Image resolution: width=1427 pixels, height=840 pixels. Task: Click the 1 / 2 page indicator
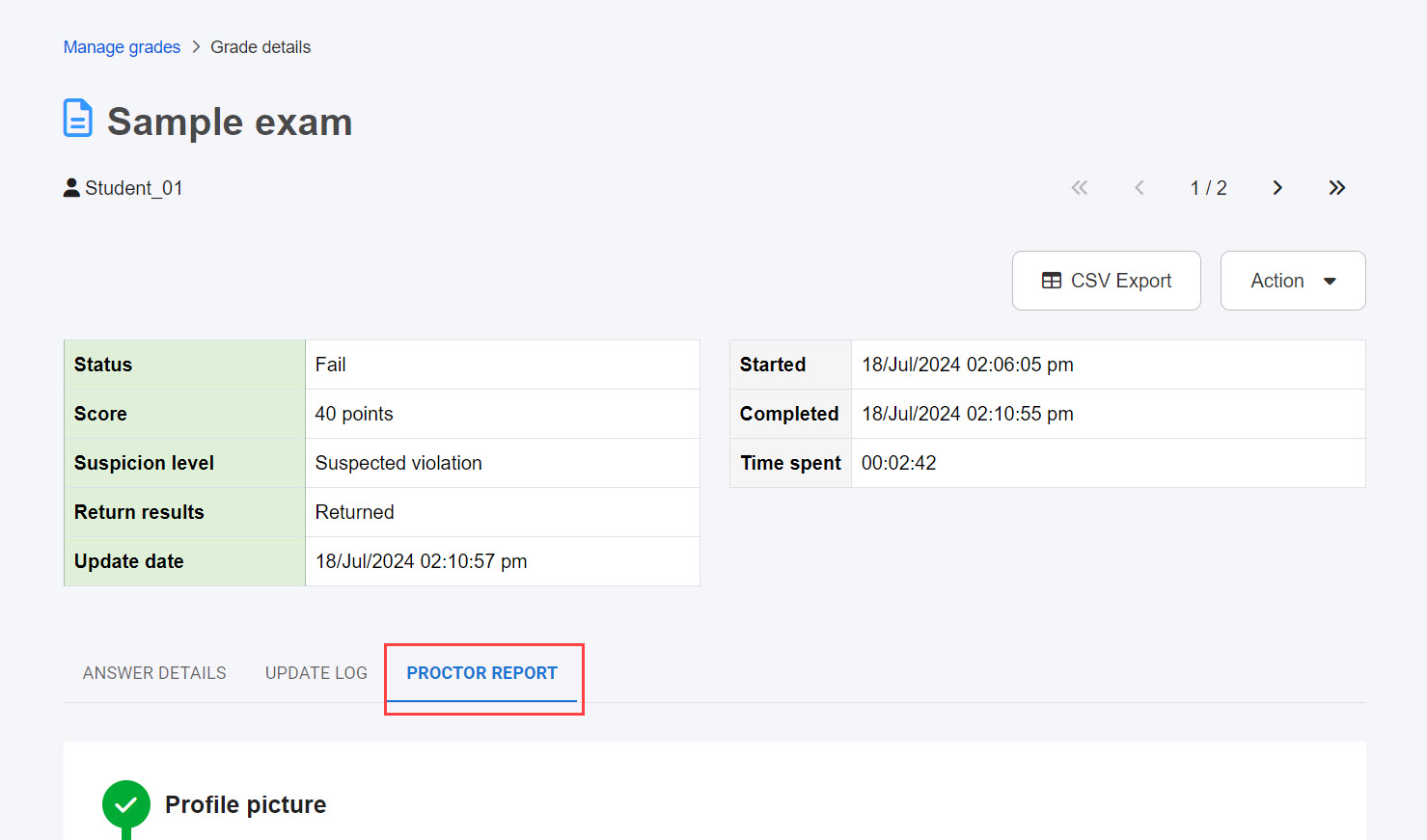click(x=1209, y=188)
